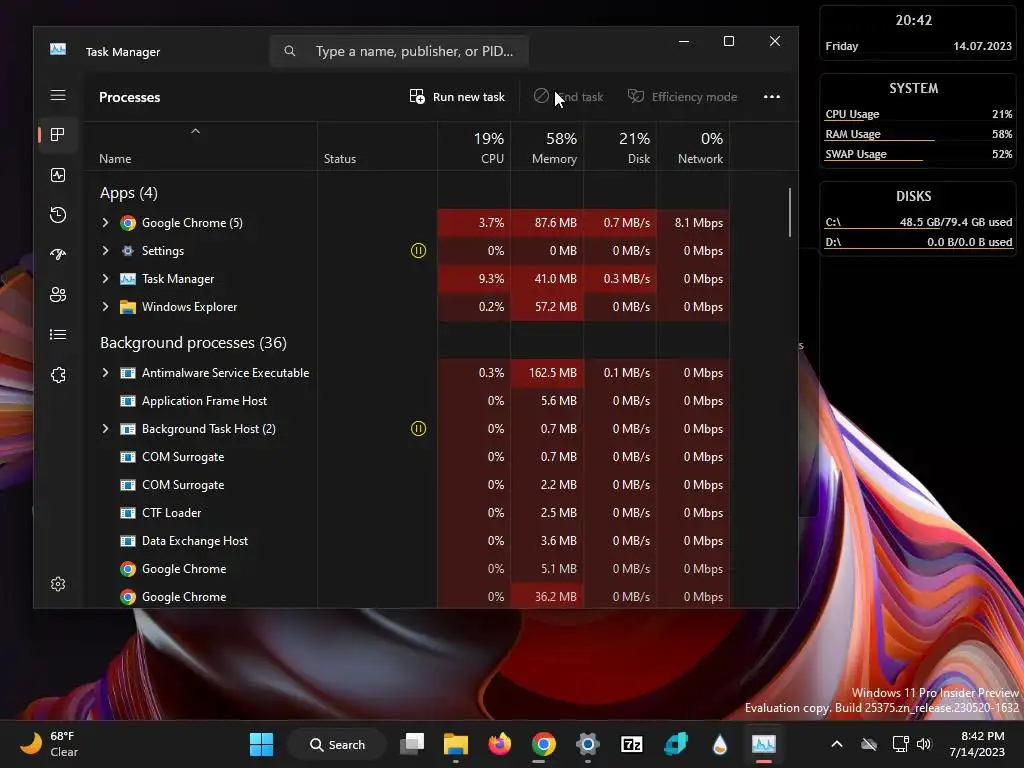The image size is (1024, 768).
Task: Click the Rainmeter droplet taskbar icon
Action: (720, 744)
